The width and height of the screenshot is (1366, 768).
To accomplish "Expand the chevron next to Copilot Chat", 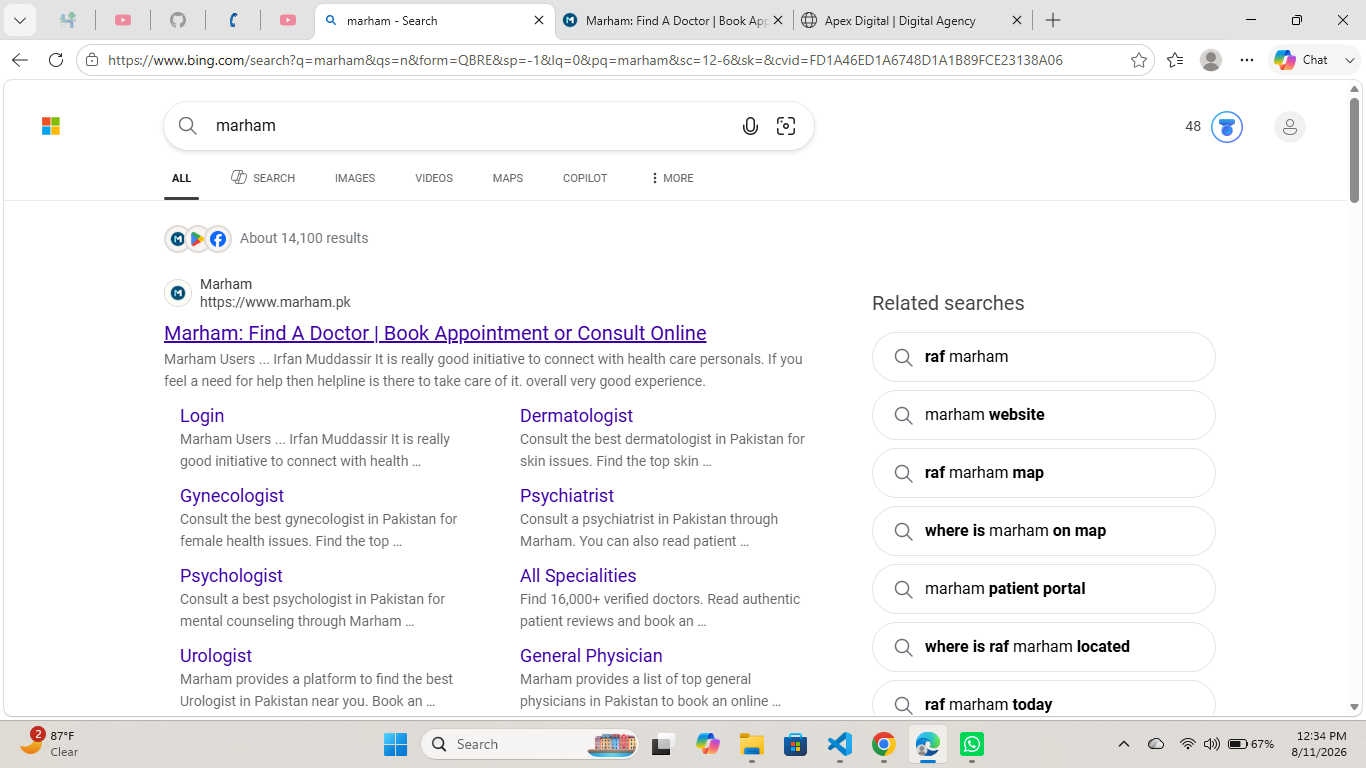I will point(1350,60).
